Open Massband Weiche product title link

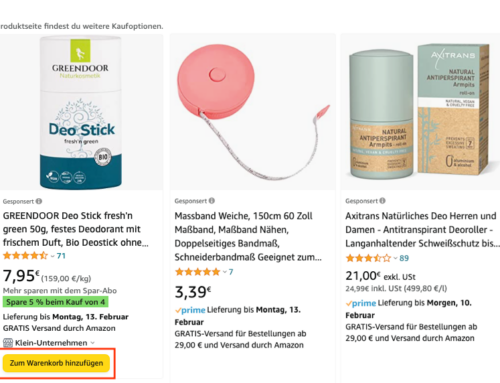tap(248, 236)
